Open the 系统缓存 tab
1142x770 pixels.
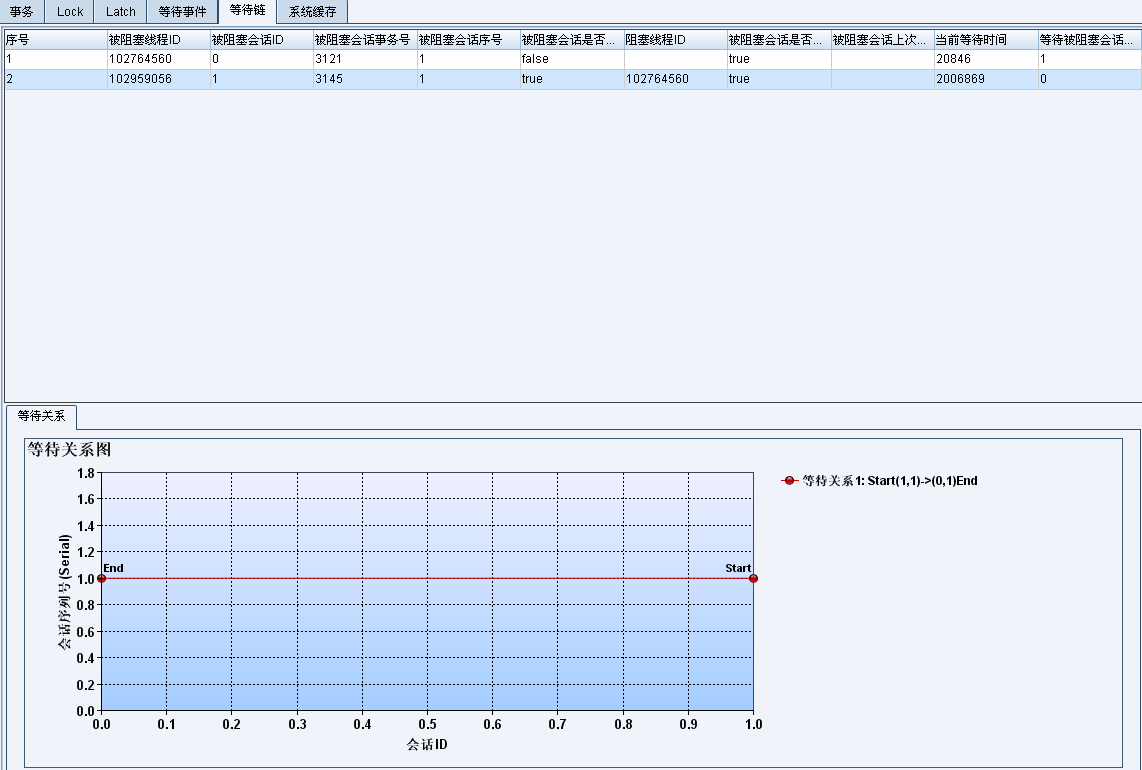coord(312,12)
